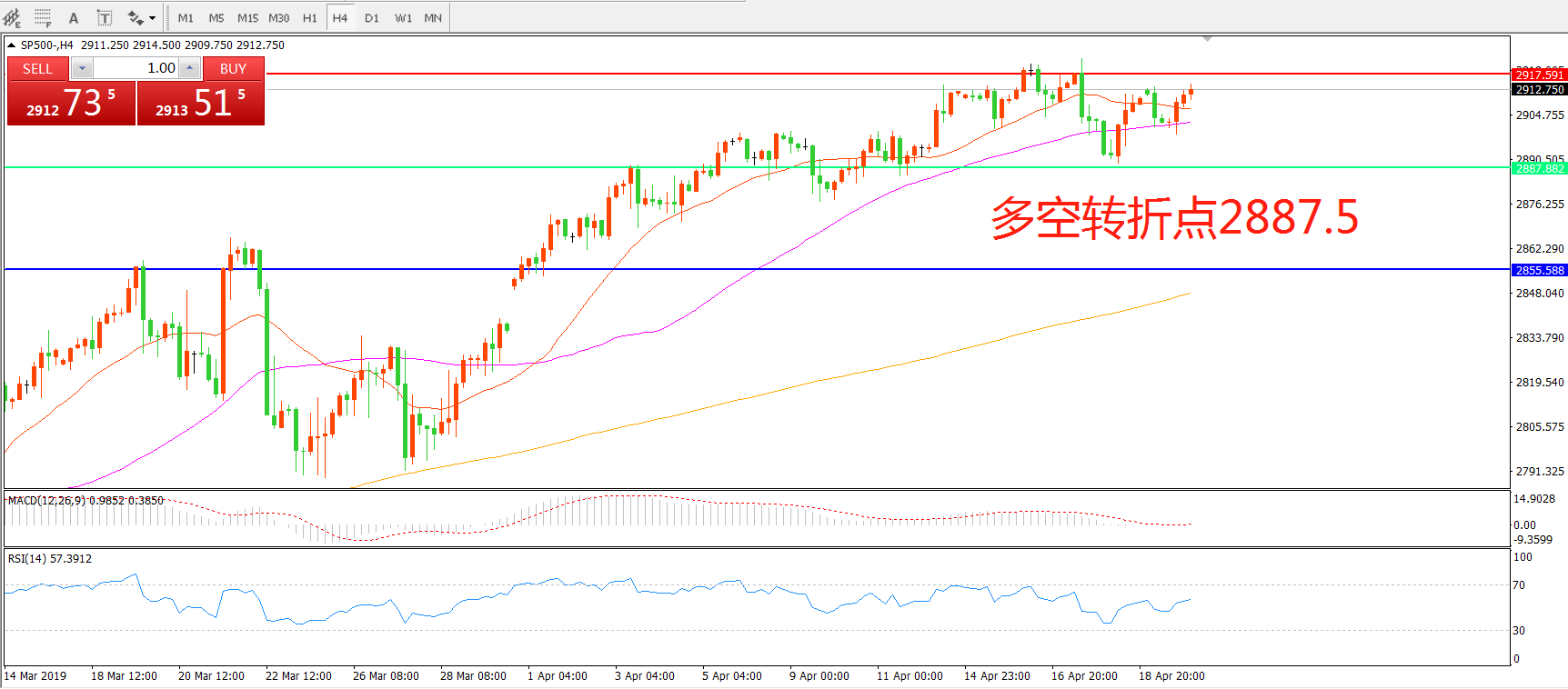Select the H1 timeframe
This screenshot has height=689, width=1568.
pos(309,18)
